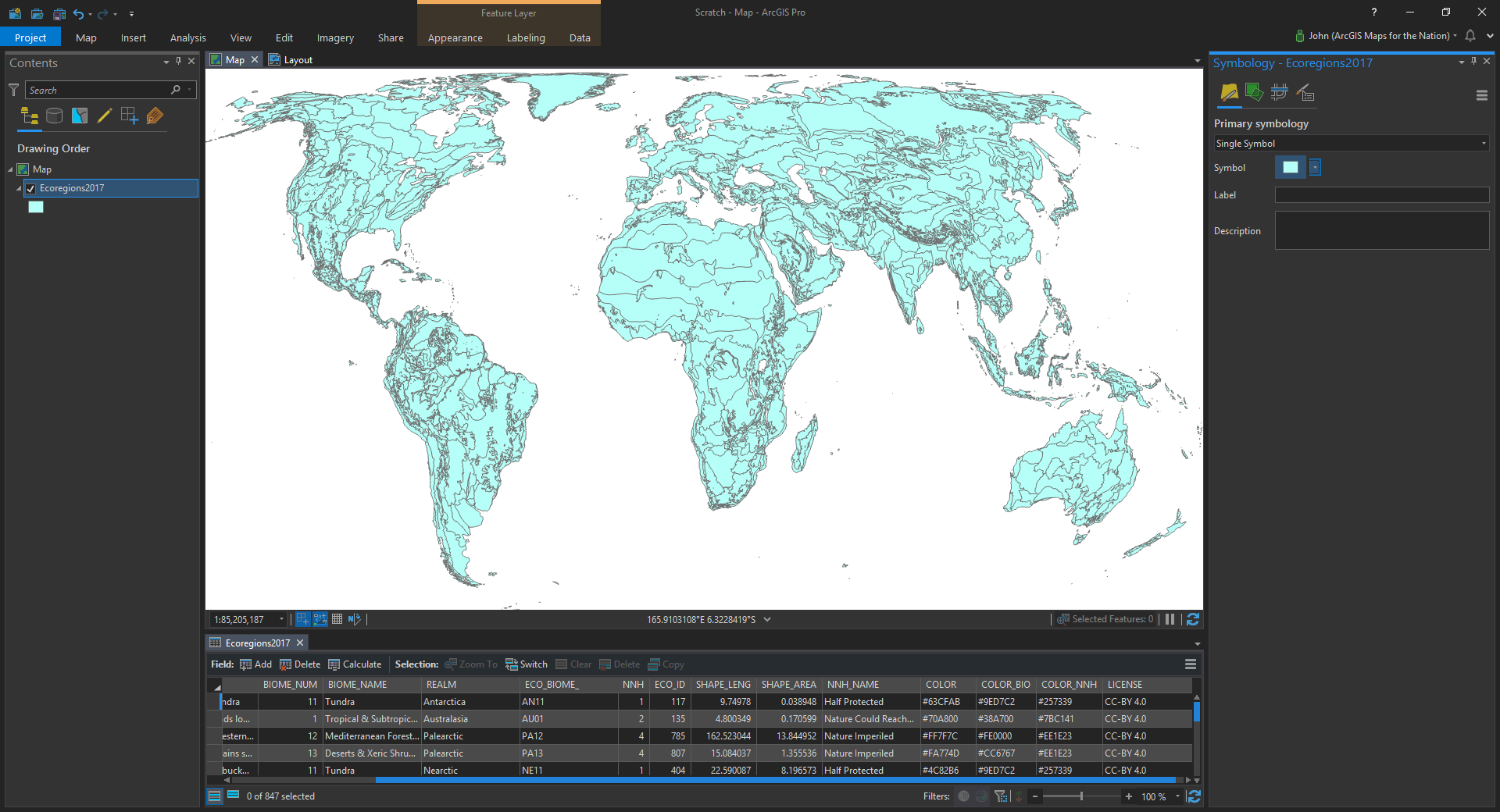The height and width of the screenshot is (812, 1500).
Task: Open List By Snapping icon
Action: tap(129, 116)
